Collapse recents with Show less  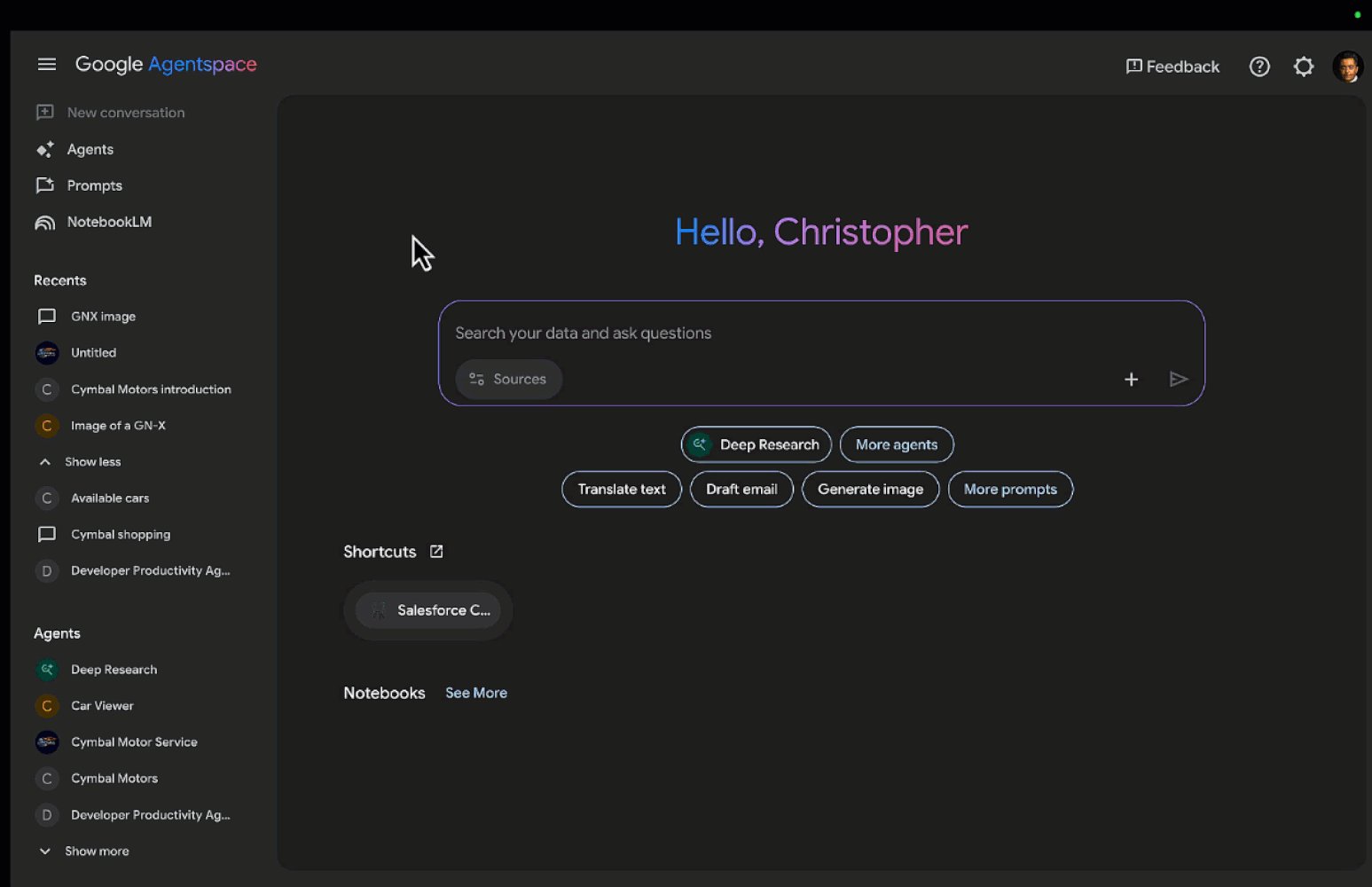(80, 462)
